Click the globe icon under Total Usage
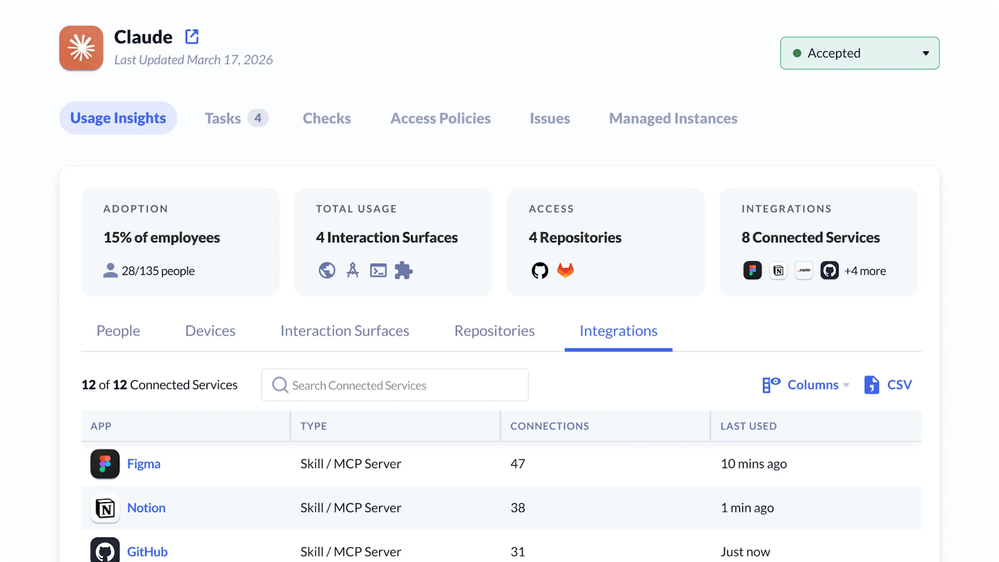The image size is (999, 562). pos(327,271)
